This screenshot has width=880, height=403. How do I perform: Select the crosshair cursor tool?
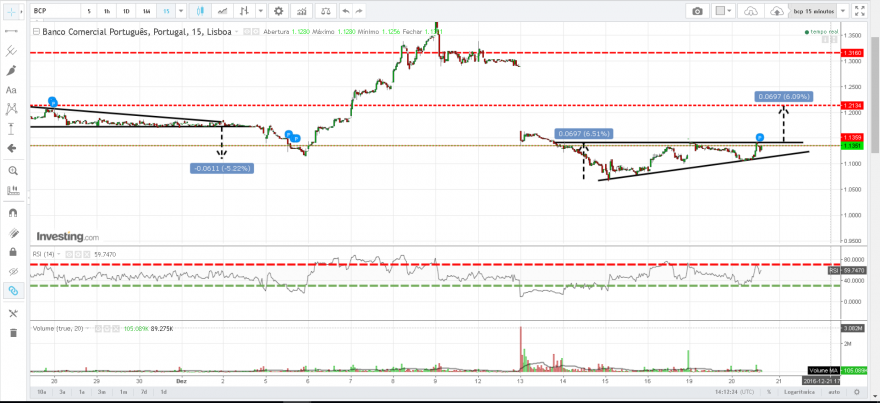11,11
